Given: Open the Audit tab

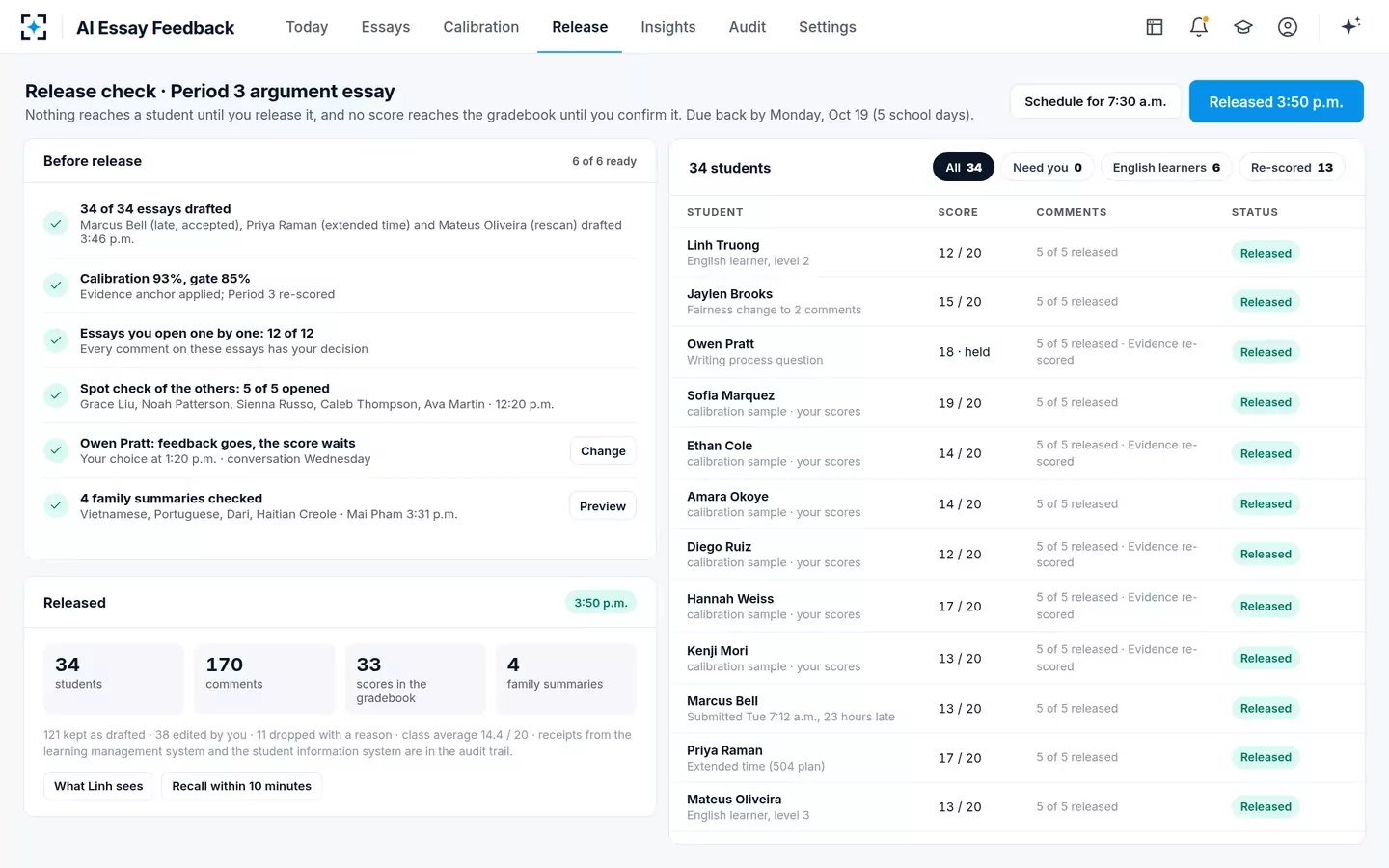Looking at the screenshot, I should [x=748, y=27].
